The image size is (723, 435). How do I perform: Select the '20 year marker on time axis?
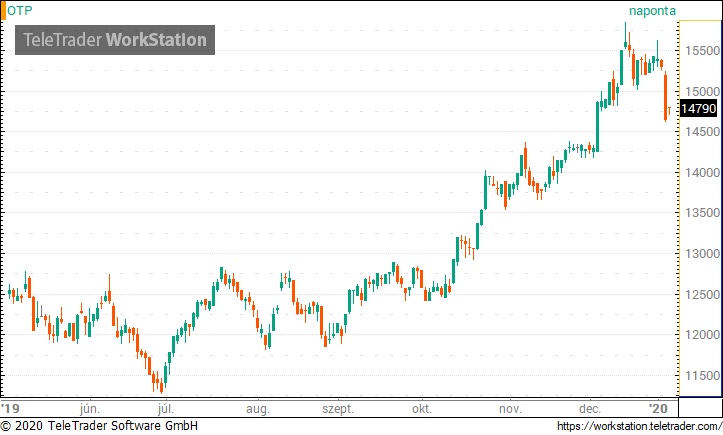658,408
